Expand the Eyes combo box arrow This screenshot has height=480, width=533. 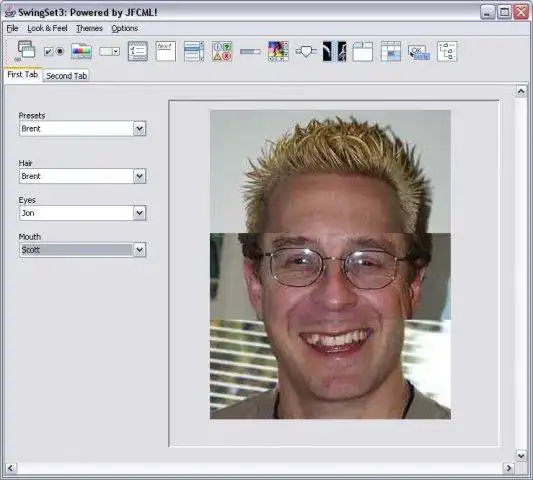[x=139, y=213]
